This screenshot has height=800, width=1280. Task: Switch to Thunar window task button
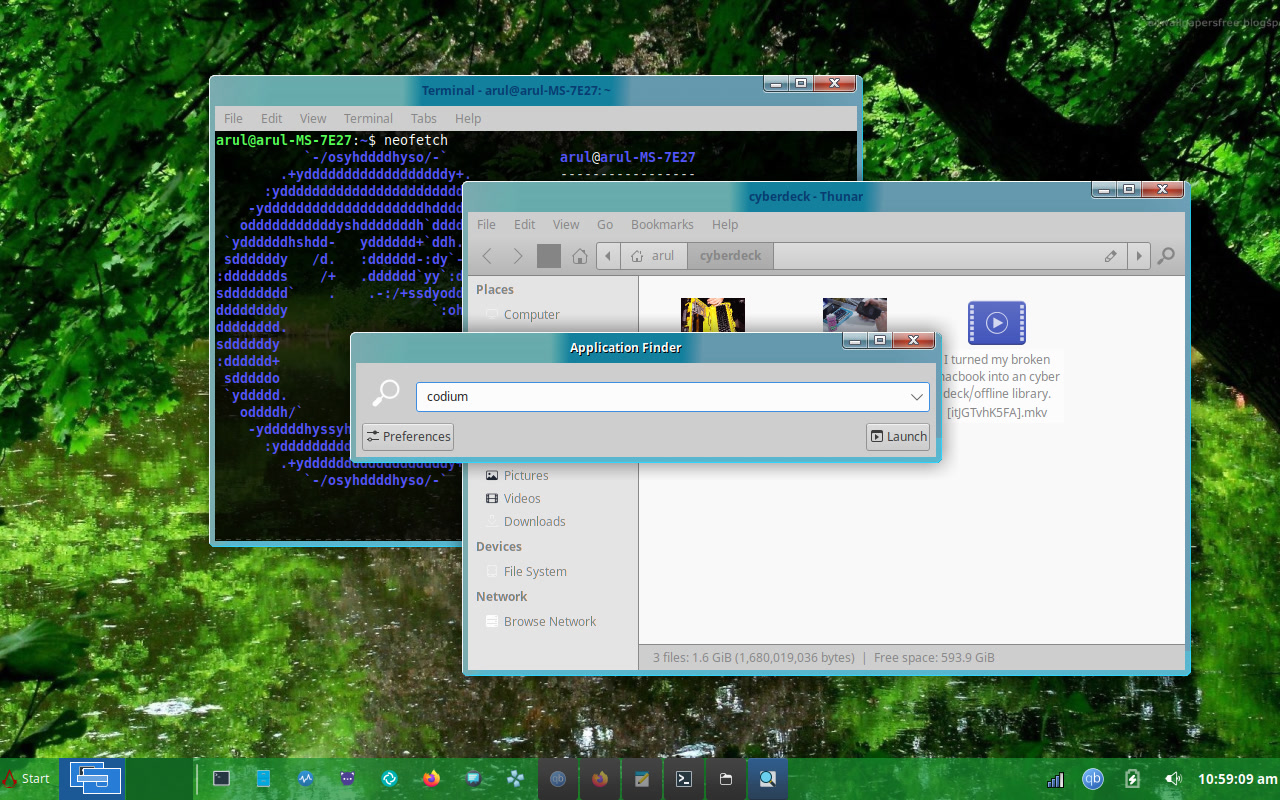[726, 778]
